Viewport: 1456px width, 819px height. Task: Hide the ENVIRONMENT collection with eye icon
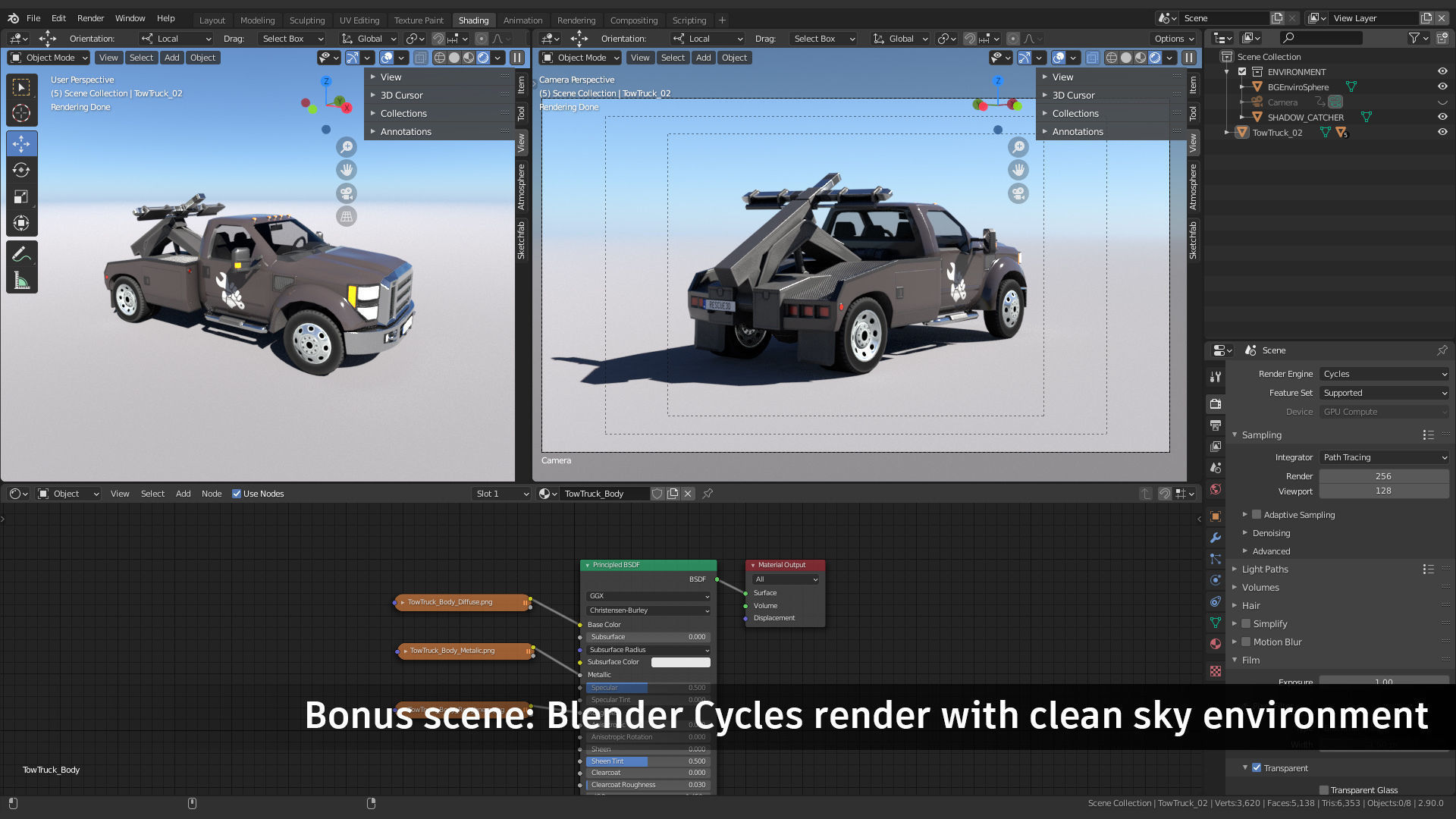point(1442,71)
